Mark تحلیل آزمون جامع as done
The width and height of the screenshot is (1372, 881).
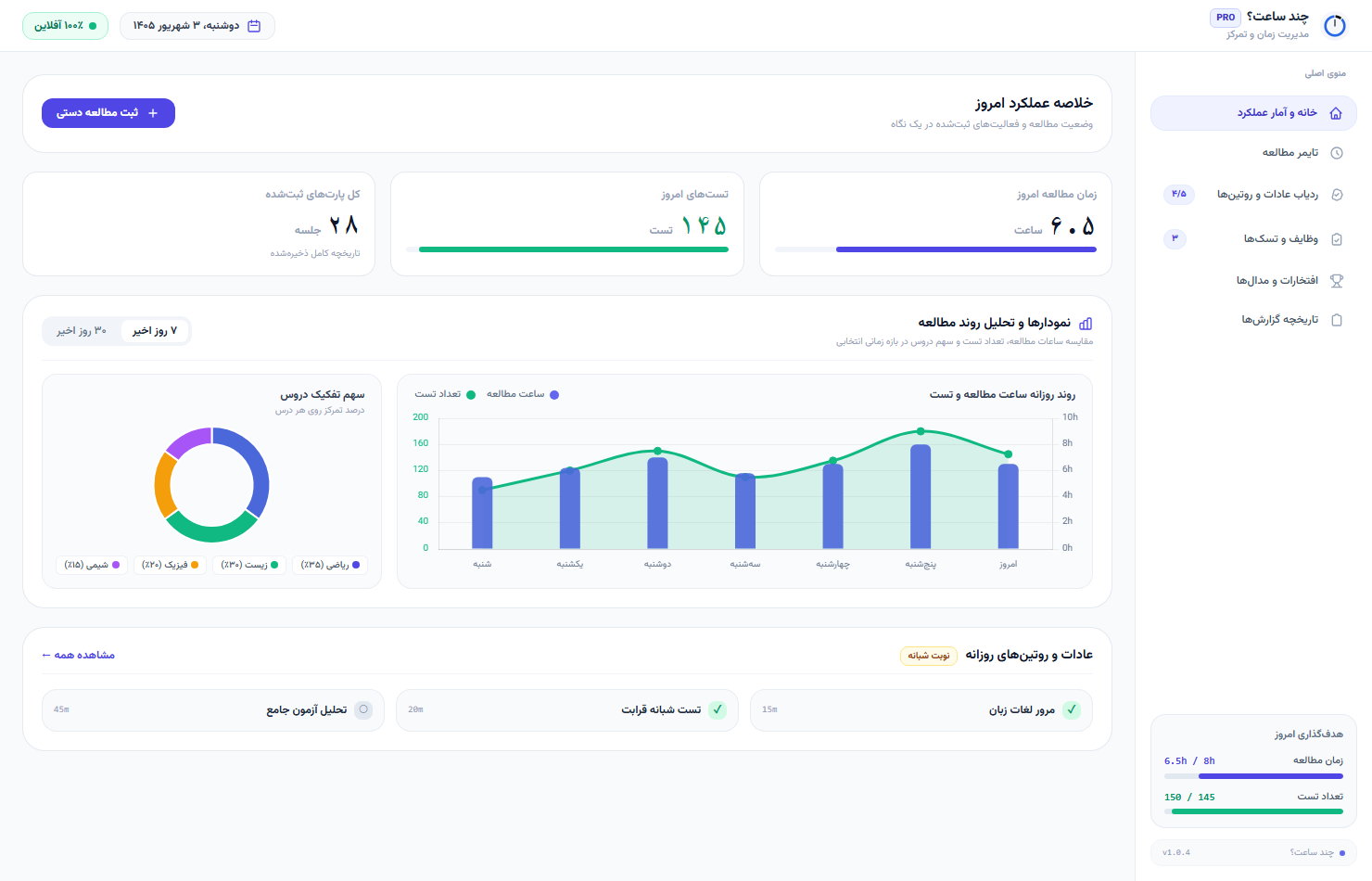[x=363, y=710]
